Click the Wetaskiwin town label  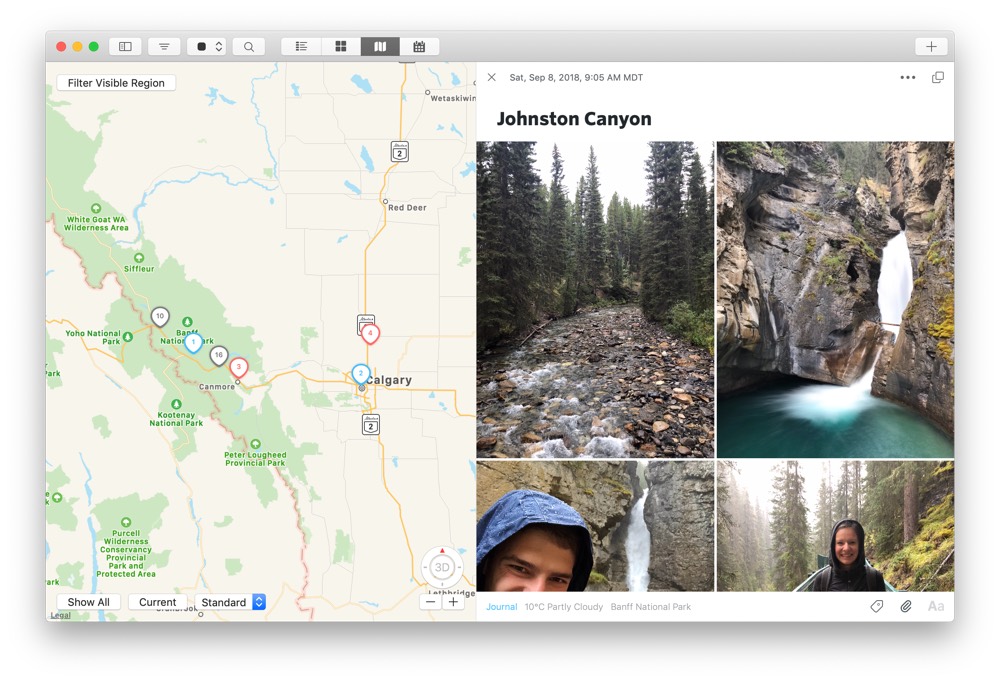click(453, 98)
